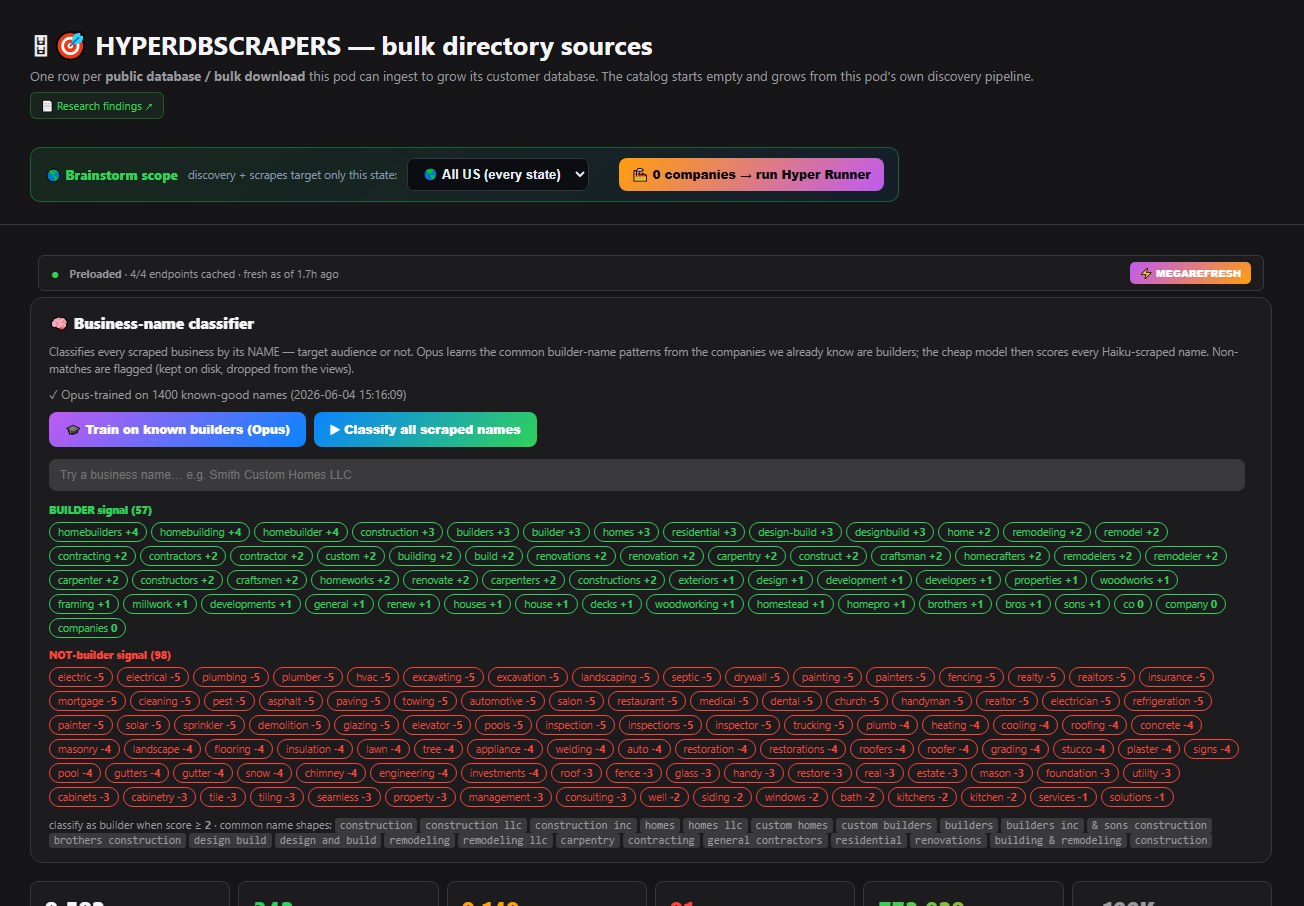This screenshot has width=1304, height=906.
Task: Click the electric -5 tag
Action: (x=81, y=677)
